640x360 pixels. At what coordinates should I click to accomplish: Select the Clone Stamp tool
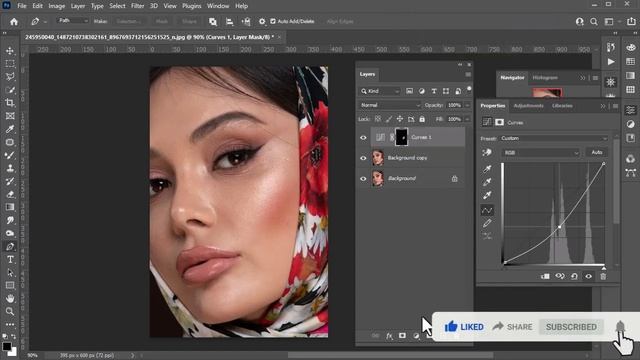10,168
